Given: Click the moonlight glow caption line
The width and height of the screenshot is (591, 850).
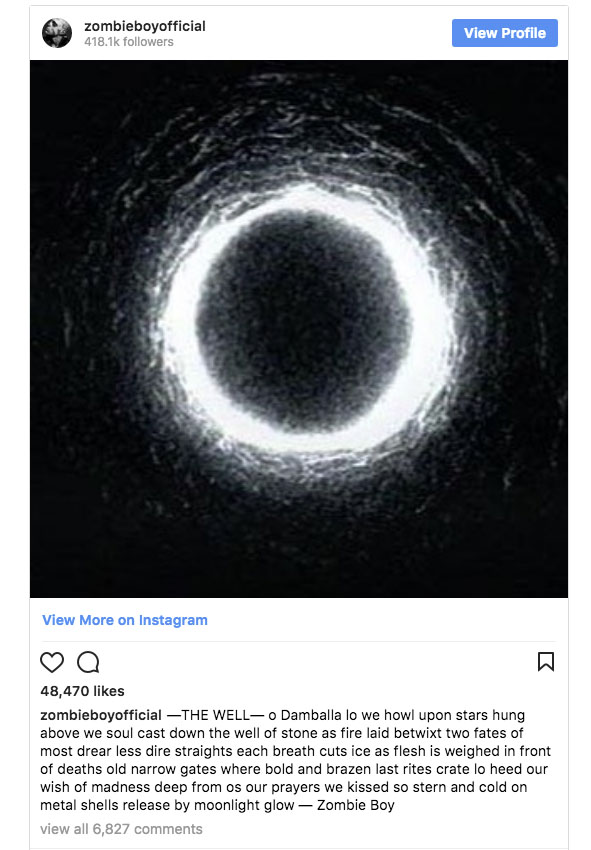Looking at the screenshot, I should pyautogui.click(x=217, y=805).
